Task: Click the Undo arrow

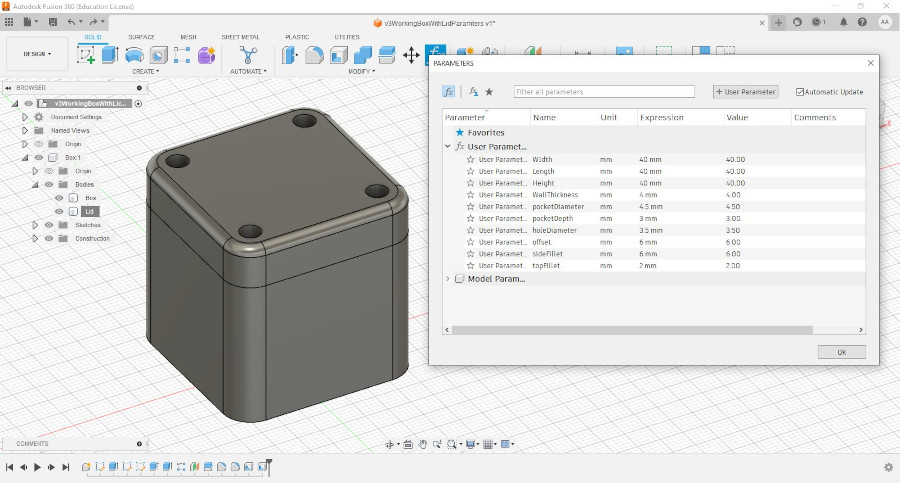Action: [x=71, y=22]
